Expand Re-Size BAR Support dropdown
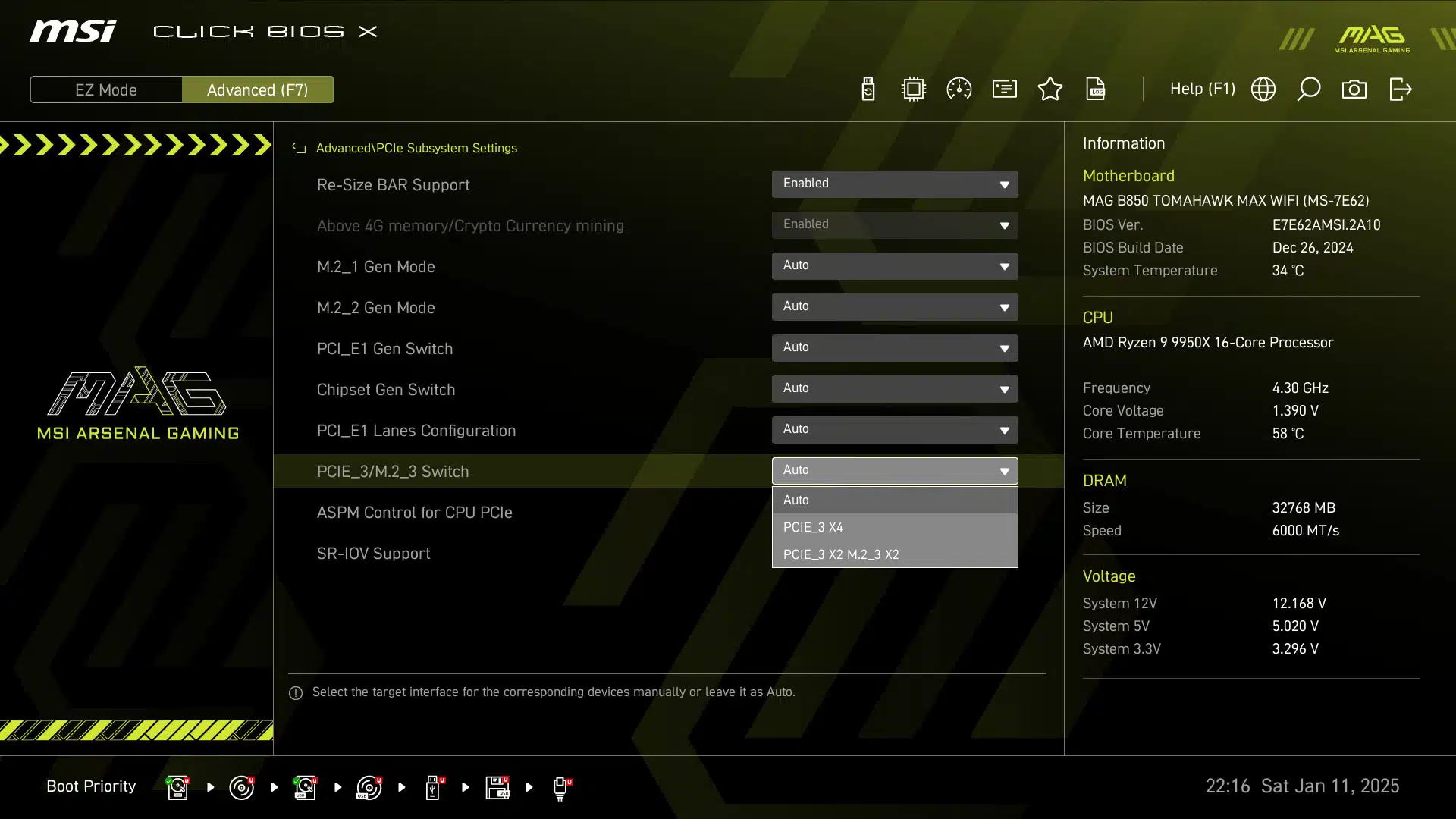 coord(895,184)
